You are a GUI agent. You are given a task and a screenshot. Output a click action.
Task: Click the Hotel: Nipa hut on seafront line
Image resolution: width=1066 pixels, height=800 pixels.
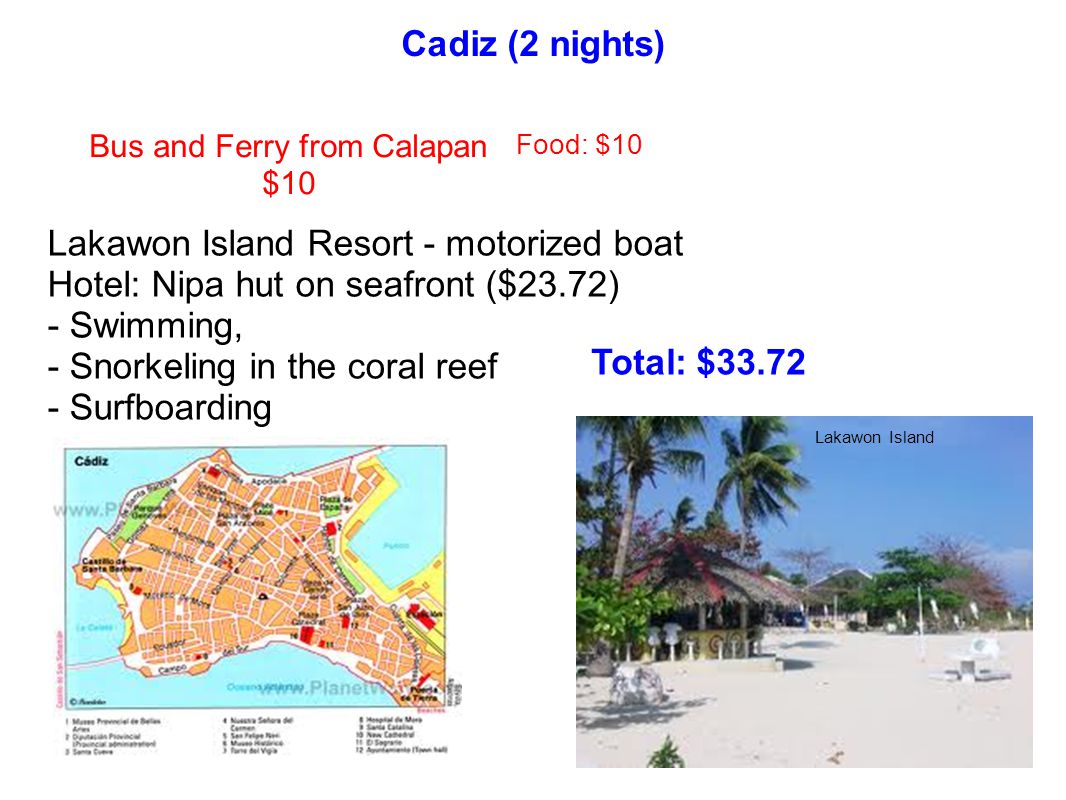[x=333, y=284]
